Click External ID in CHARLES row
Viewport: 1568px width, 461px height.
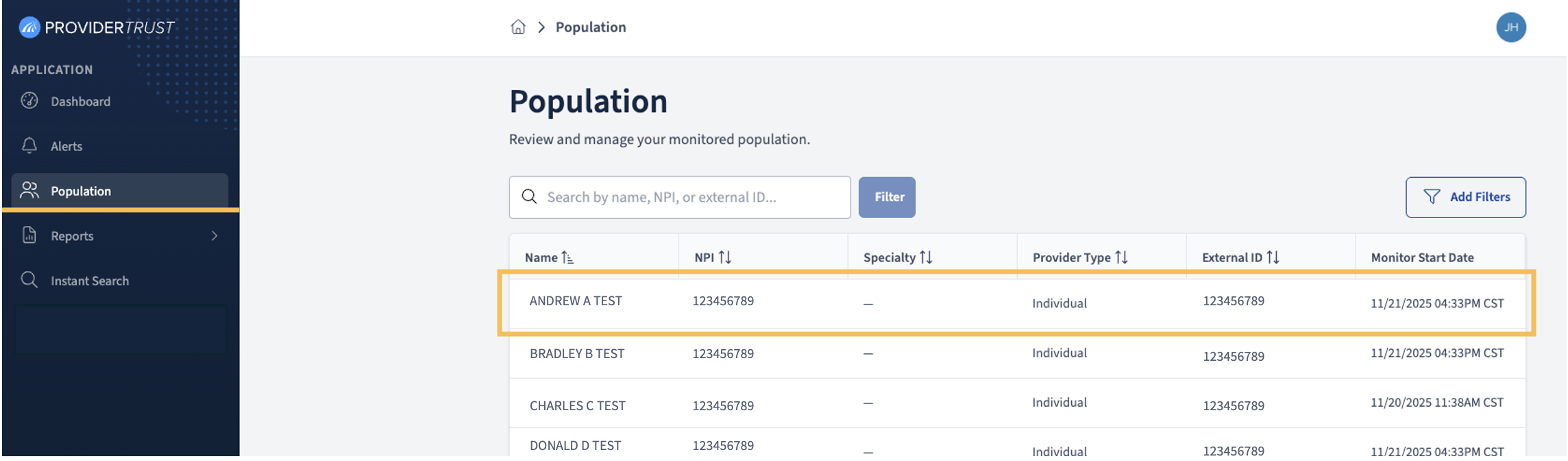1234,406
